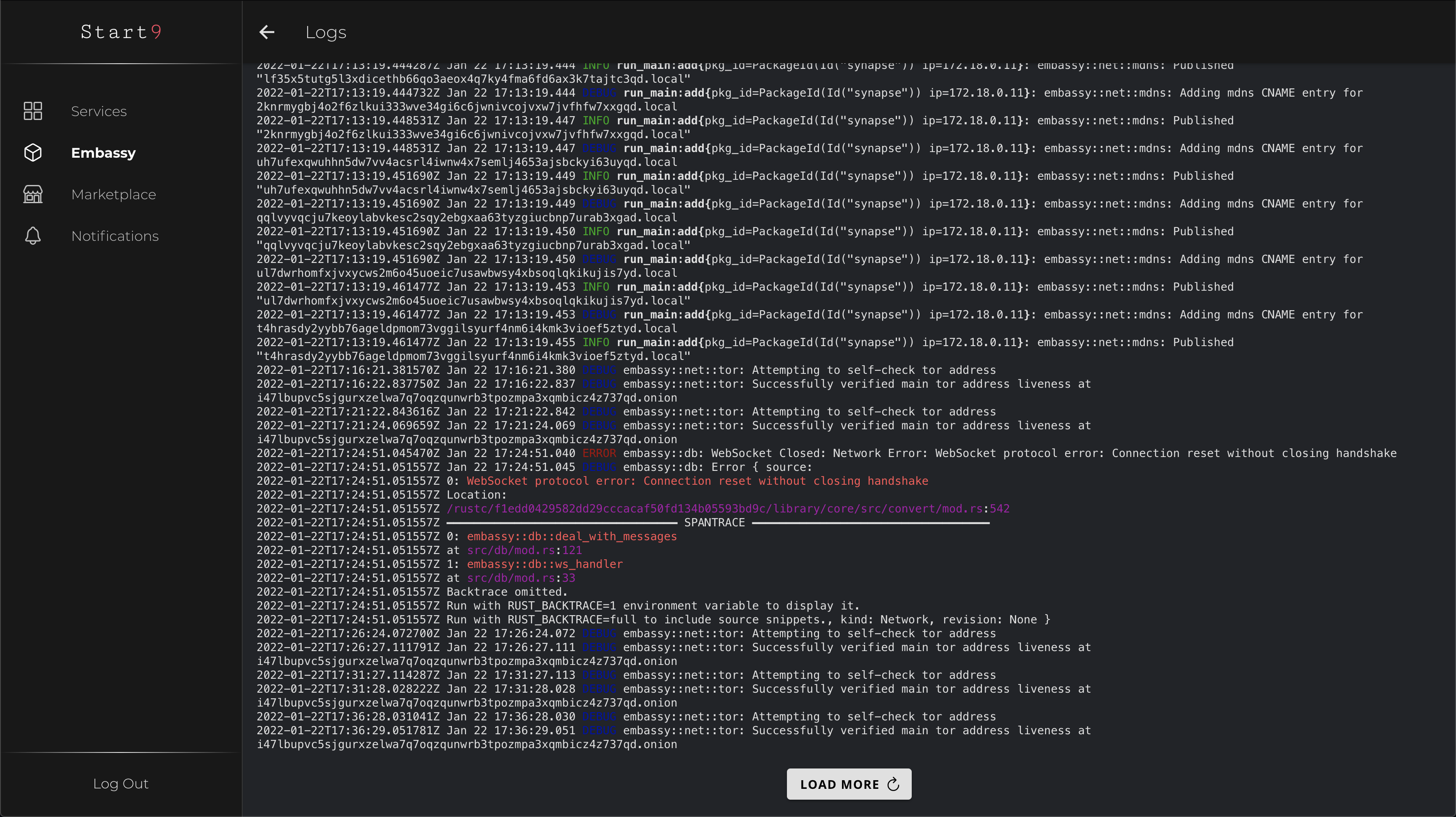Click the red ERROR level tag

click(x=599, y=453)
